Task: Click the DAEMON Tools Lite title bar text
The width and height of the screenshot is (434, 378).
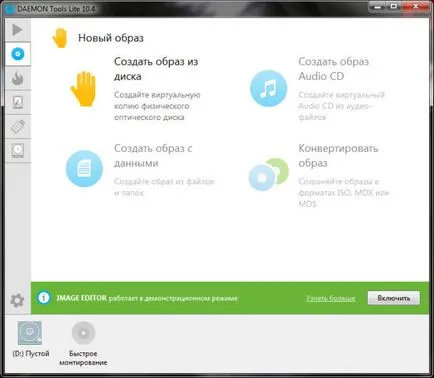Action: 56,9
